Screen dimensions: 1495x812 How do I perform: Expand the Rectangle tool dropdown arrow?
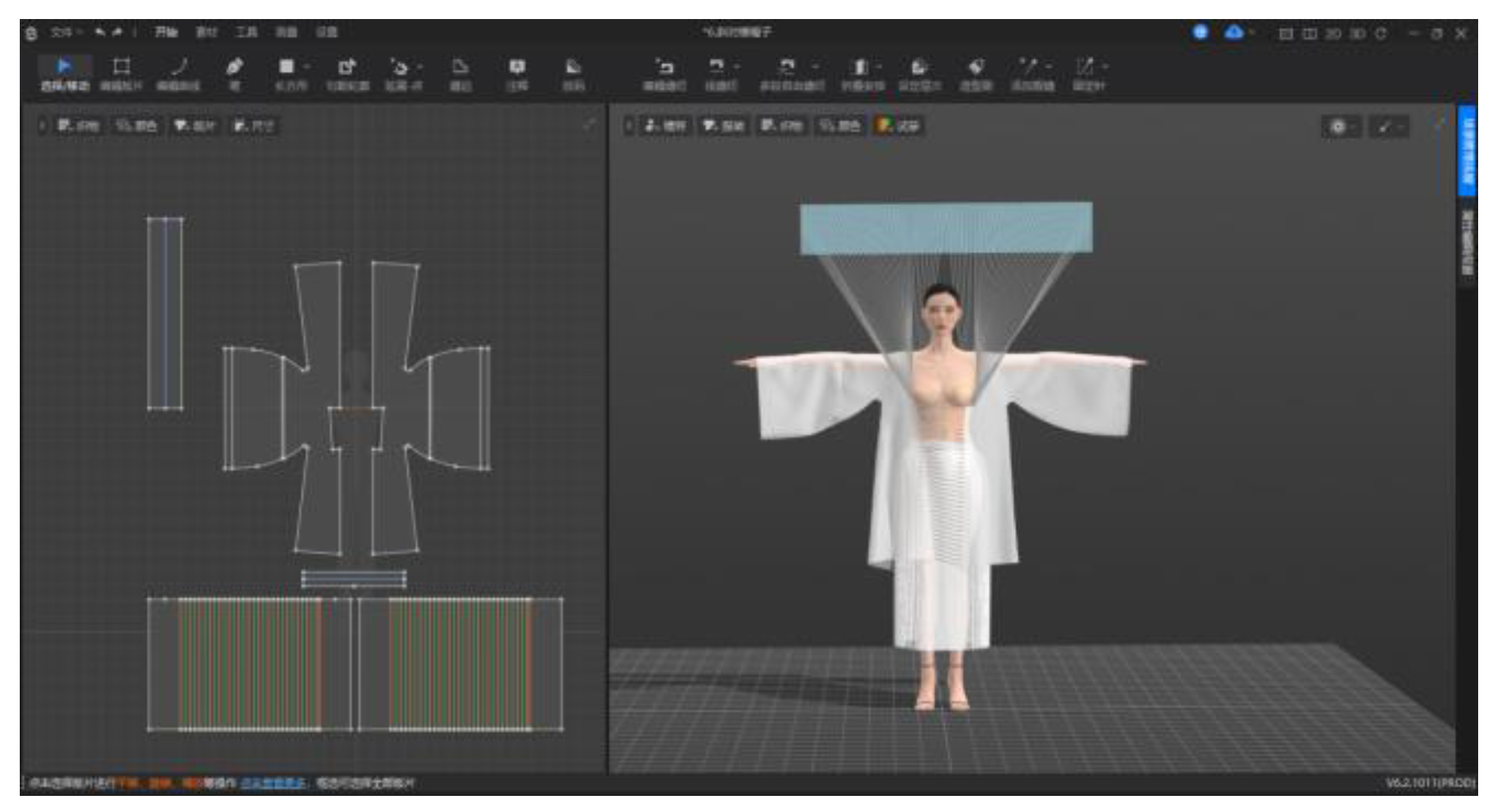click(x=307, y=67)
